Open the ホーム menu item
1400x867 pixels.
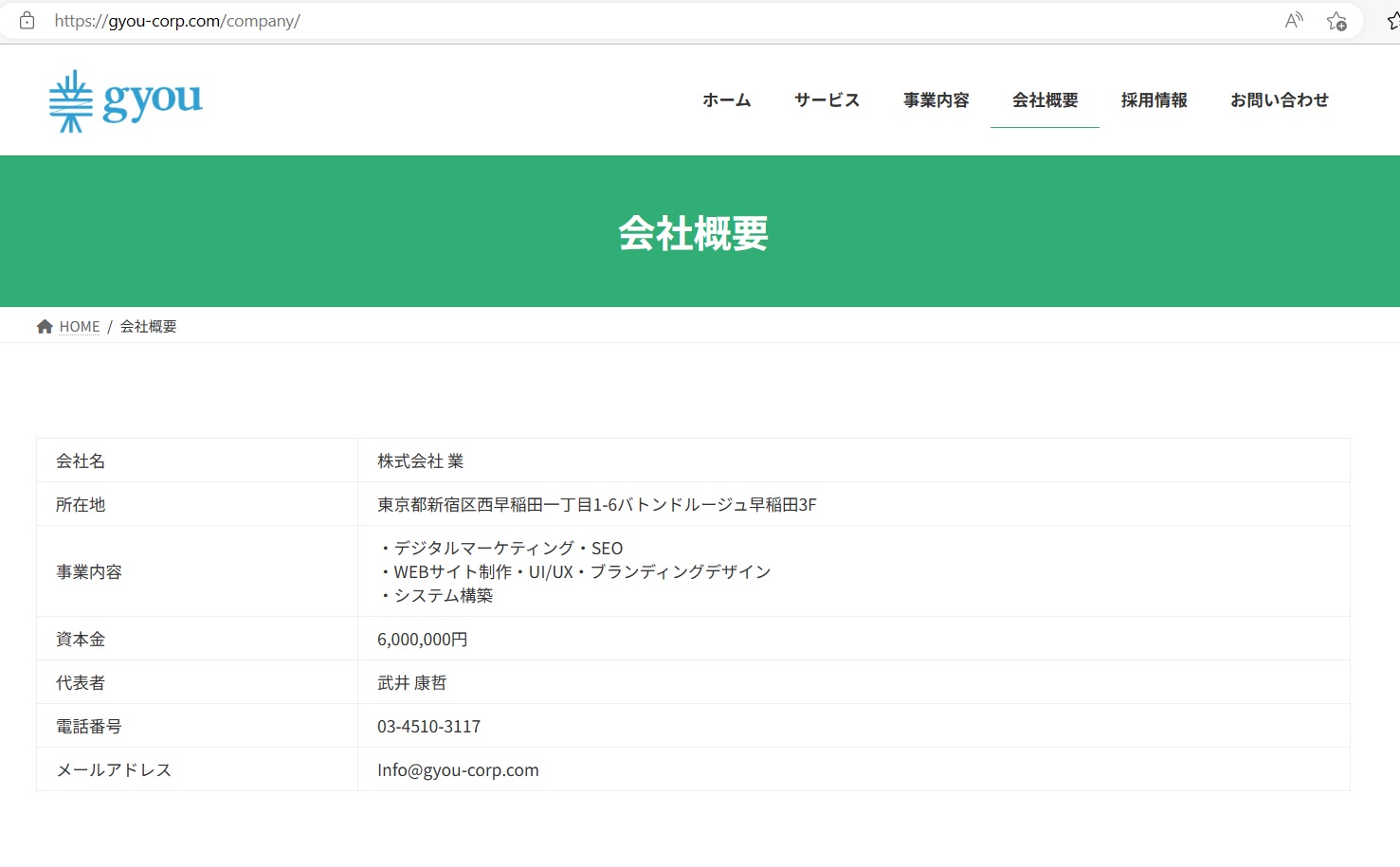point(726,100)
